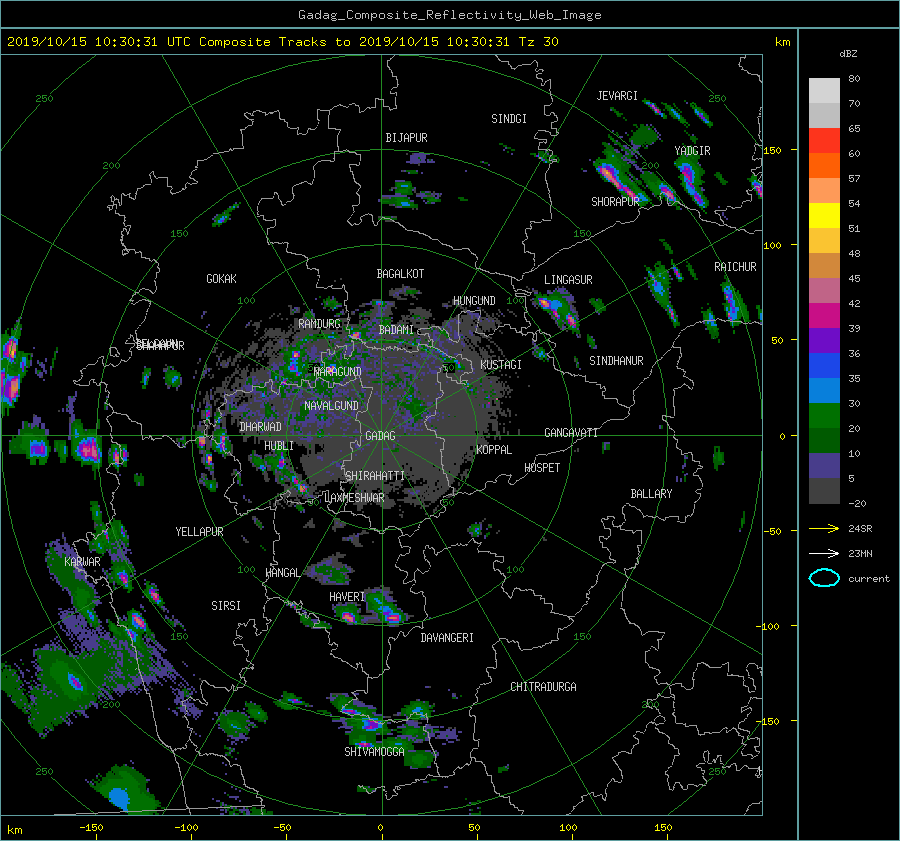The image size is (900, 841).
Task: Click the SHIVAMOGGA city label
Action: pyautogui.click(x=374, y=751)
